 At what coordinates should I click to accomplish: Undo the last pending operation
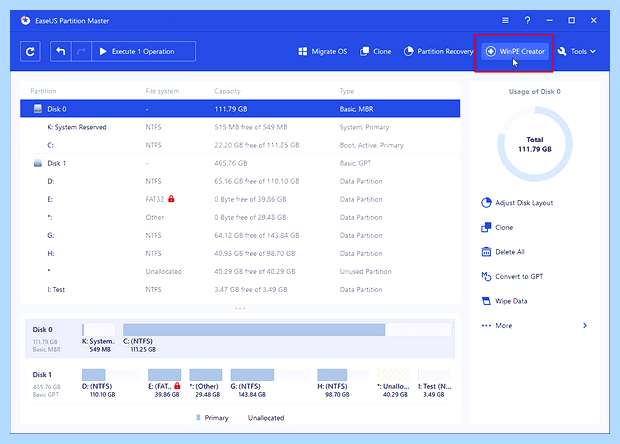point(60,51)
